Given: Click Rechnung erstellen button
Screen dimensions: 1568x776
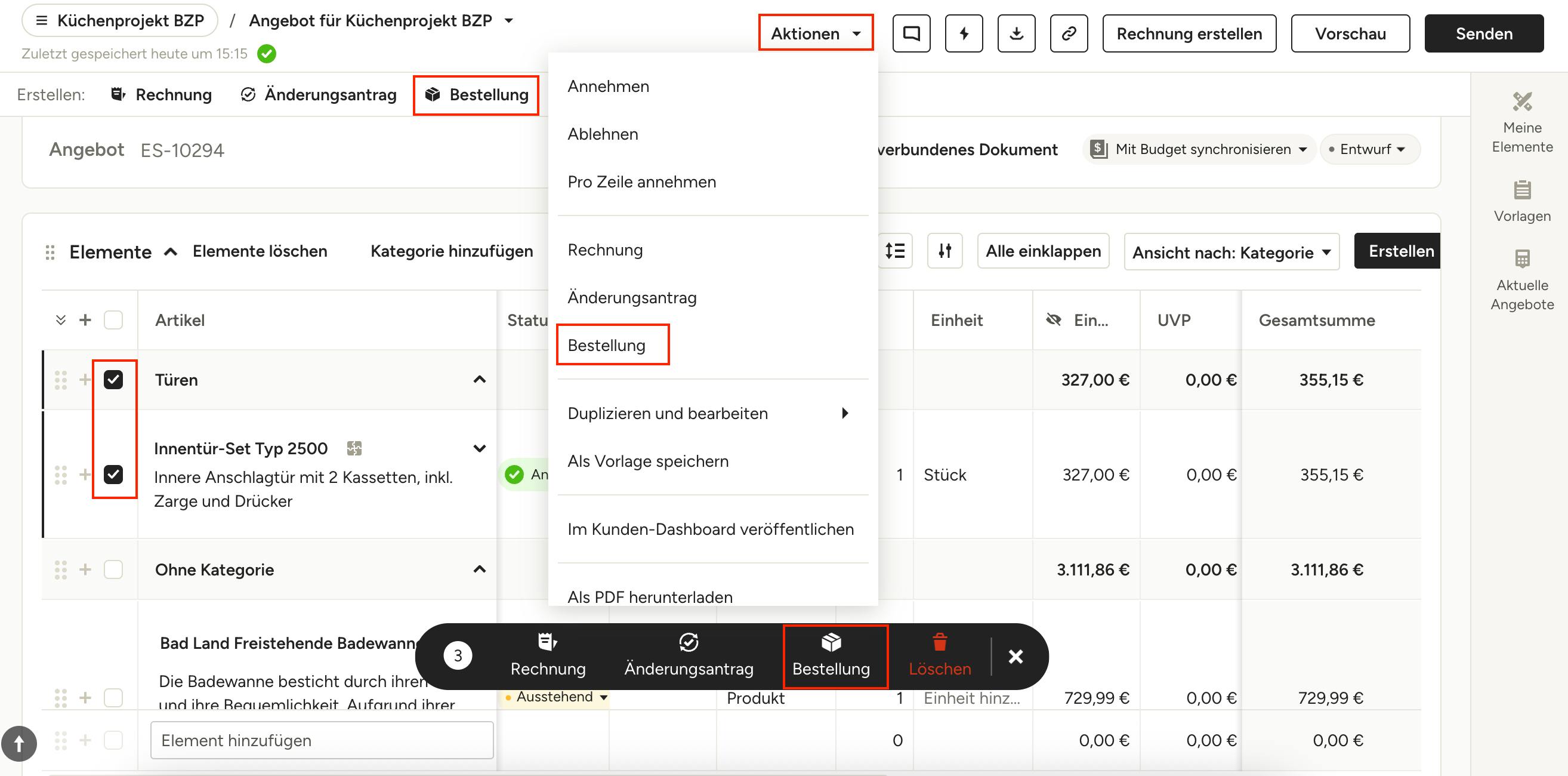Looking at the screenshot, I should pos(1189,33).
